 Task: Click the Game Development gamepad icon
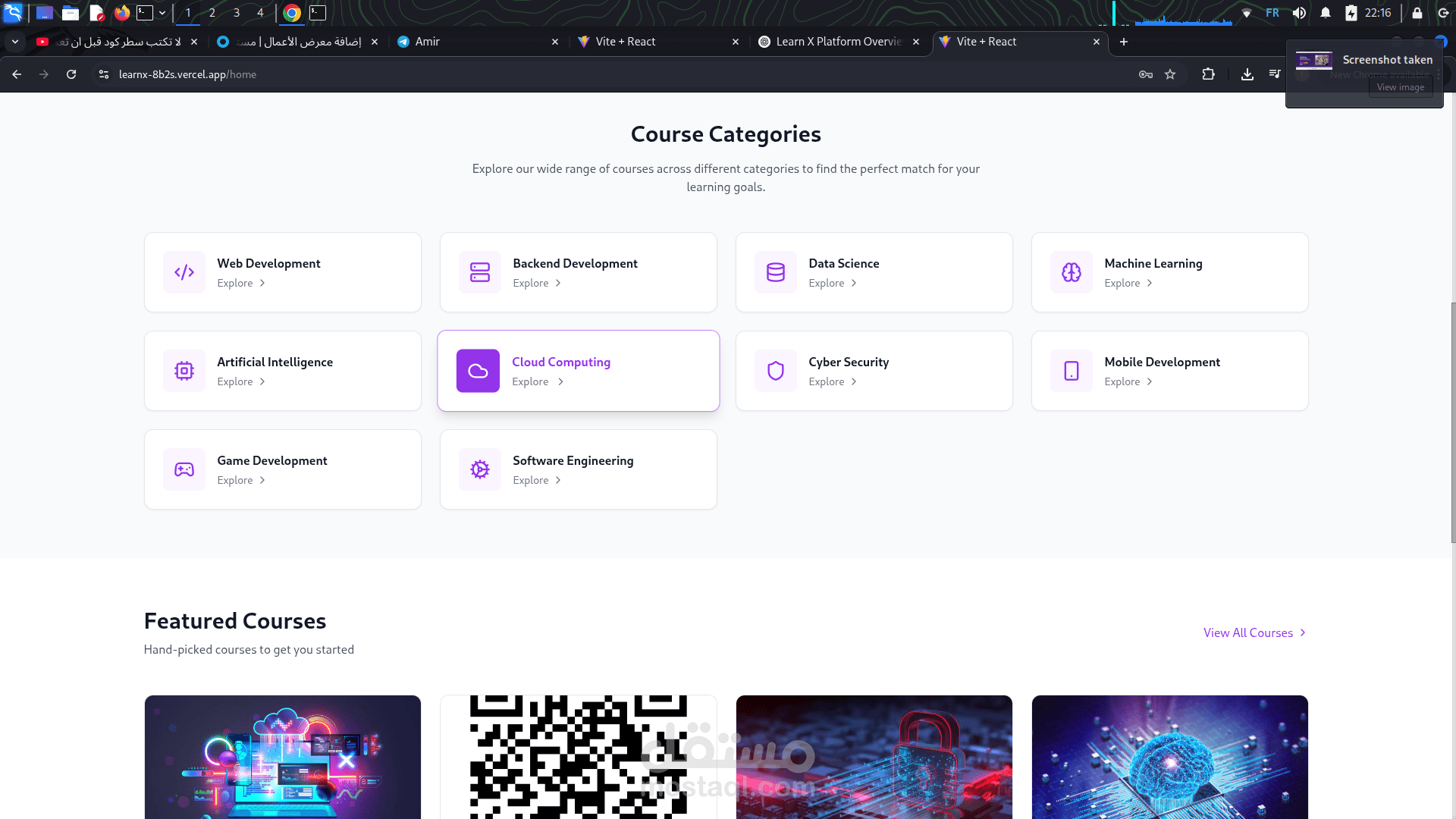[x=184, y=469]
